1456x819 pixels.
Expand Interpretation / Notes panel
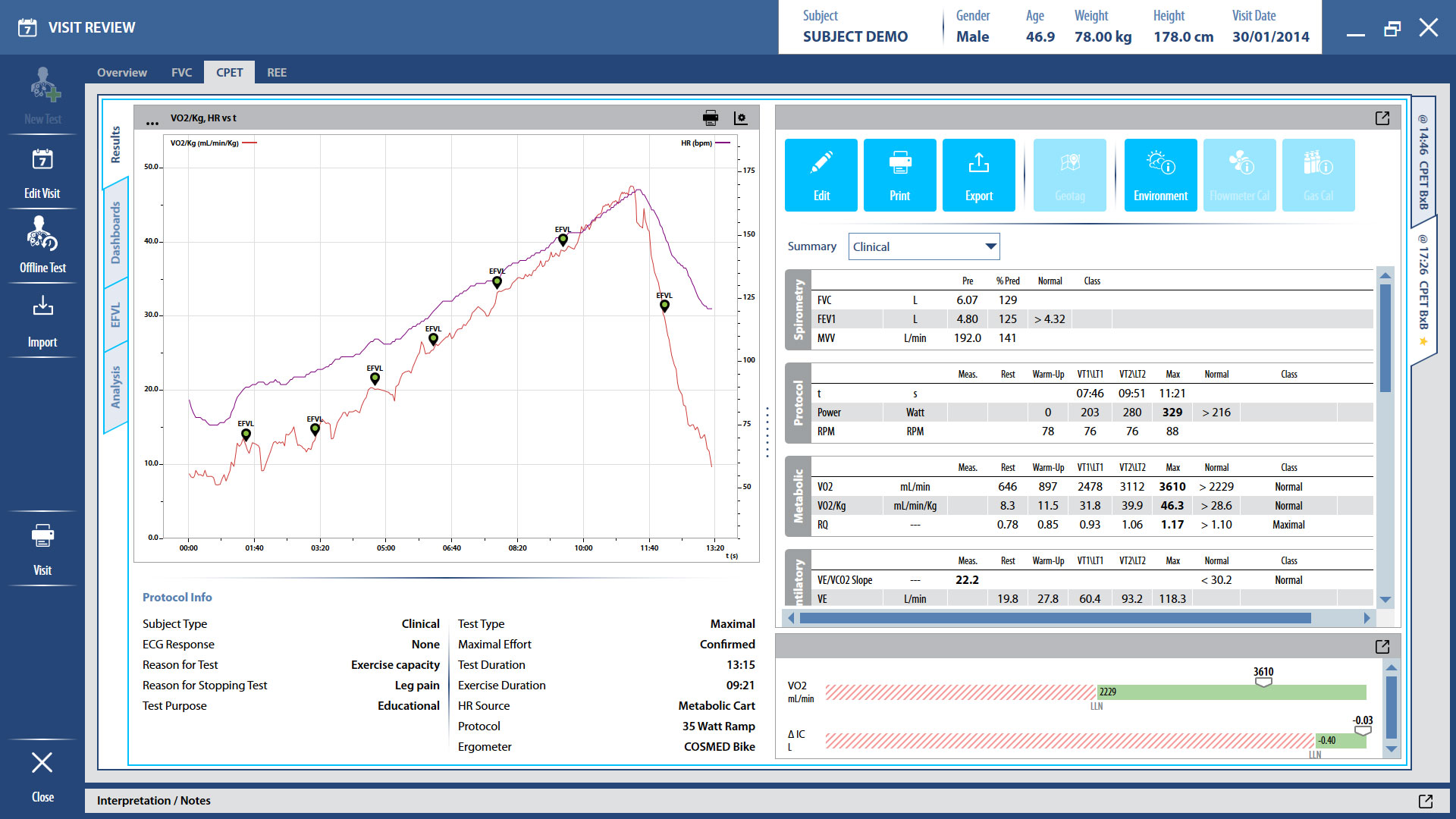point(1425,801)
